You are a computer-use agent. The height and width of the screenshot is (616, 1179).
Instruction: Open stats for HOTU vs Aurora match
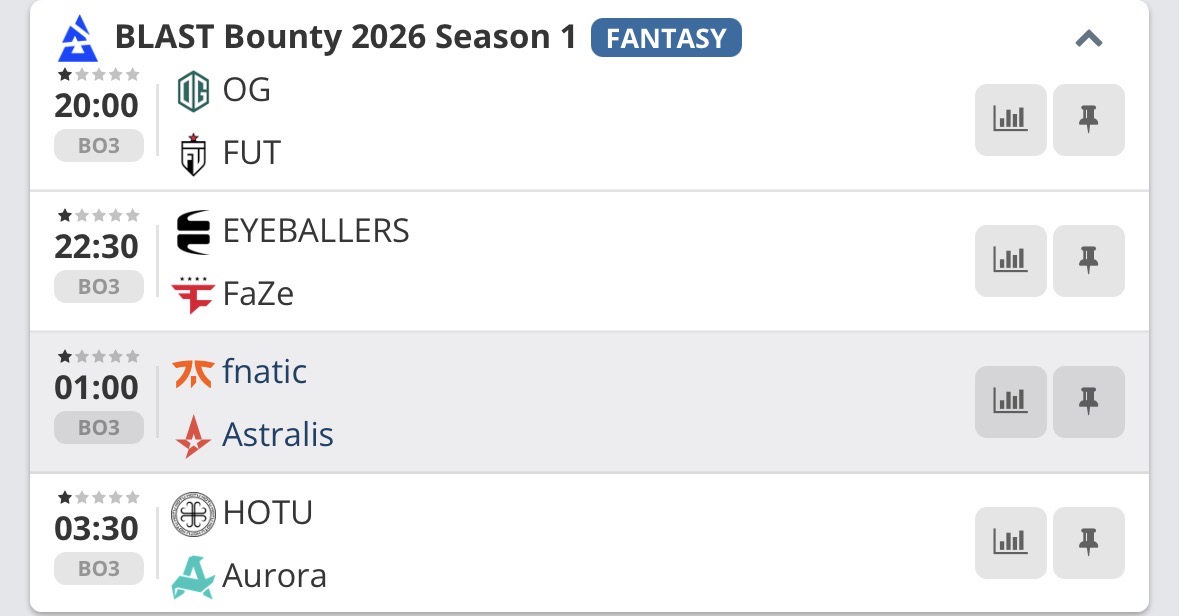tap(1010, 543)
